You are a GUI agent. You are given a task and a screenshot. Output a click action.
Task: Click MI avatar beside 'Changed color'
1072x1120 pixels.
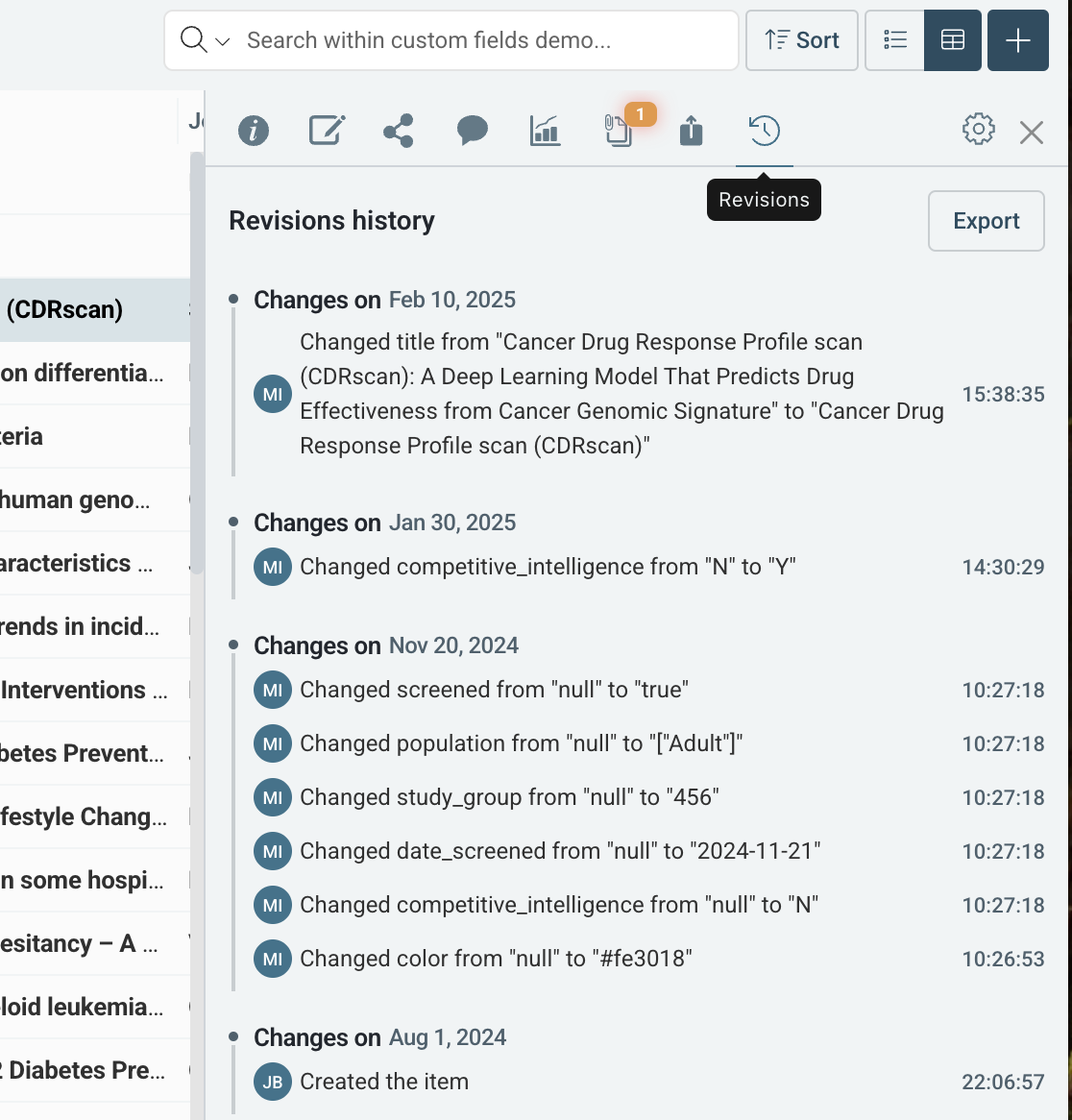(x=273, y=959)
